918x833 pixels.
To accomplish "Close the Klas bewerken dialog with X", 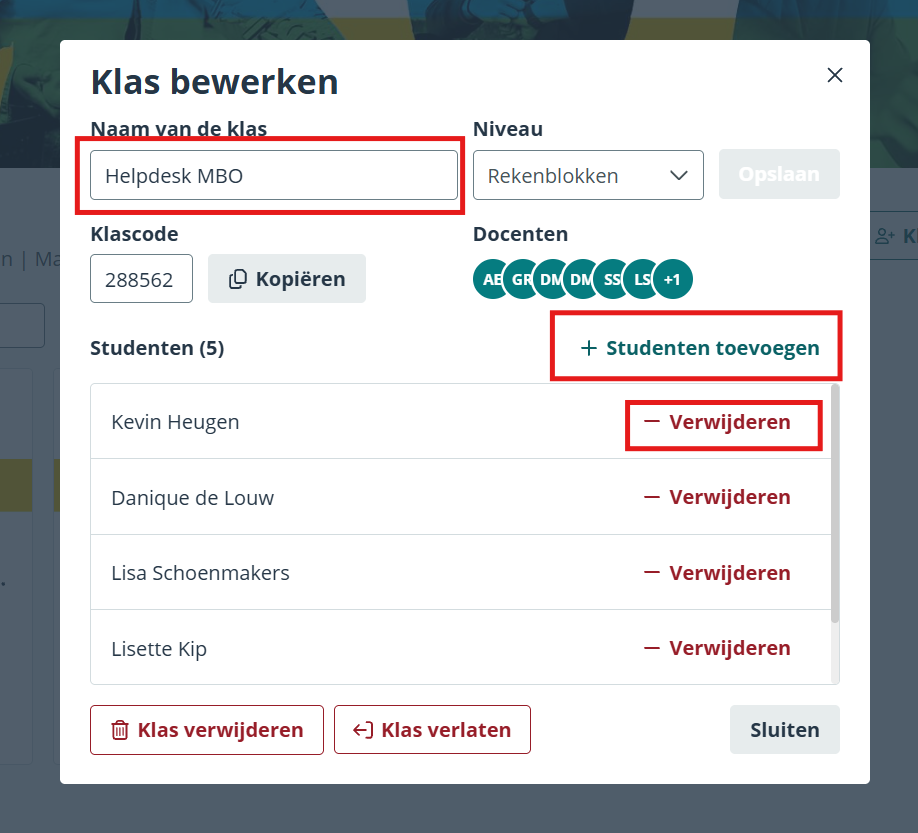I will click(834, 75).
